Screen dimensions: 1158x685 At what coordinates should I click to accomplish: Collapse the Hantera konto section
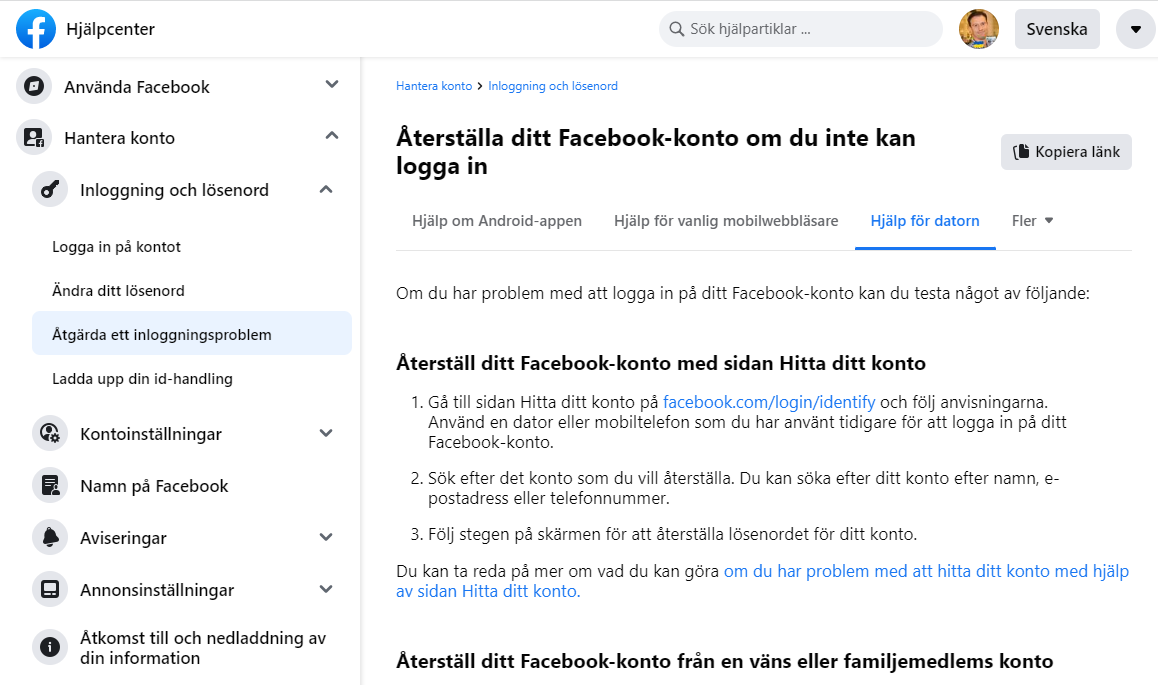coord(332,136)
